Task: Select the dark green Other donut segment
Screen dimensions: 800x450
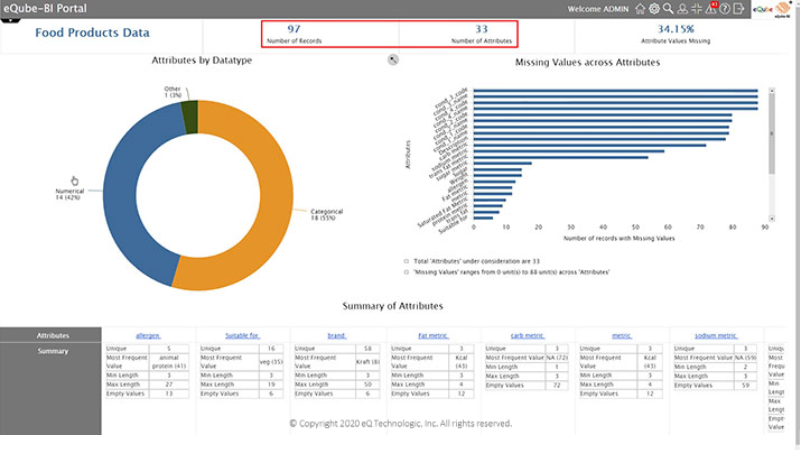Action: (x=190, y=117)
